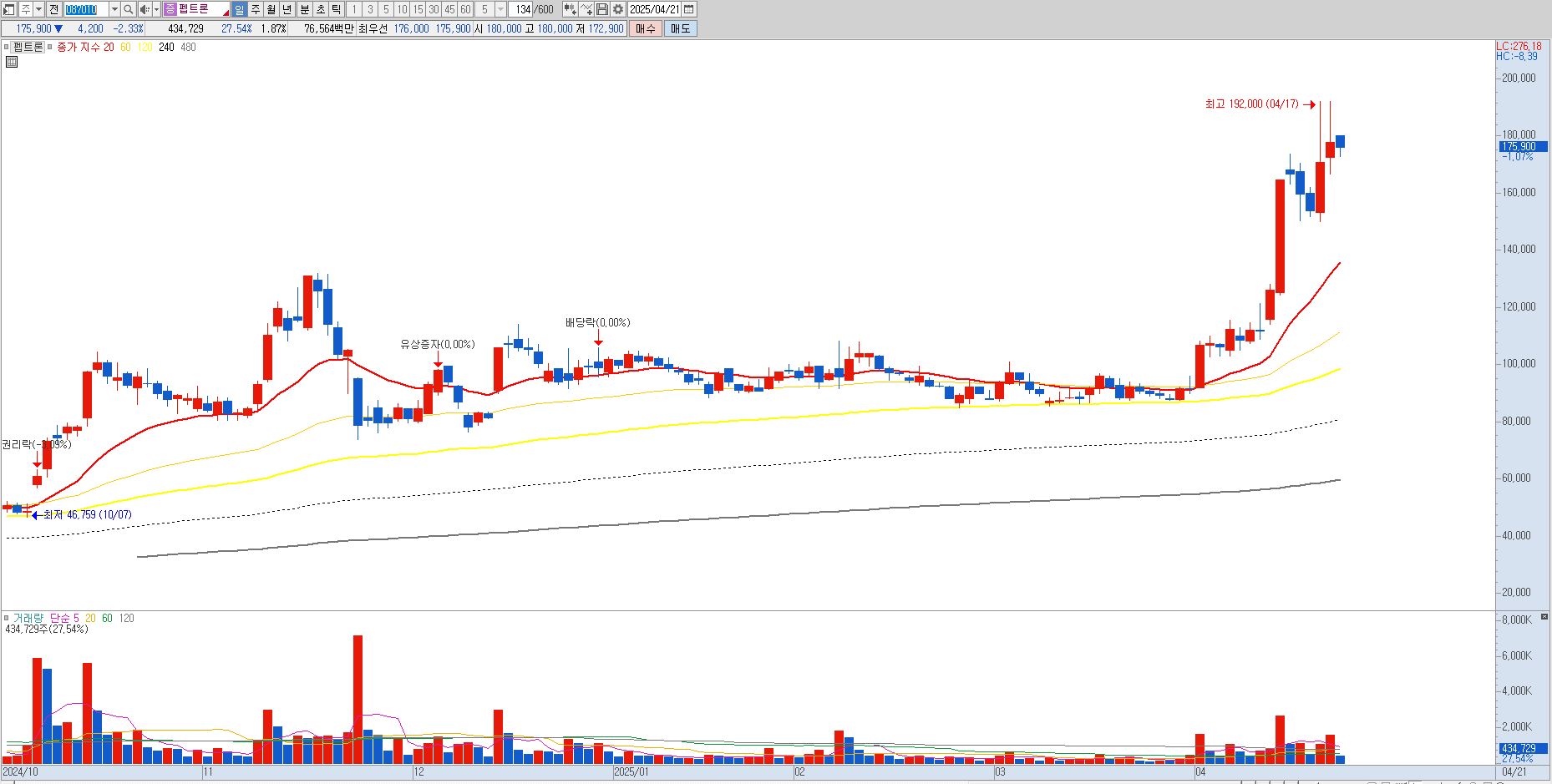Screen dimensions: 1552x784
Task: Expand the interval value dropdown after 5
Action: pos(500,9)
